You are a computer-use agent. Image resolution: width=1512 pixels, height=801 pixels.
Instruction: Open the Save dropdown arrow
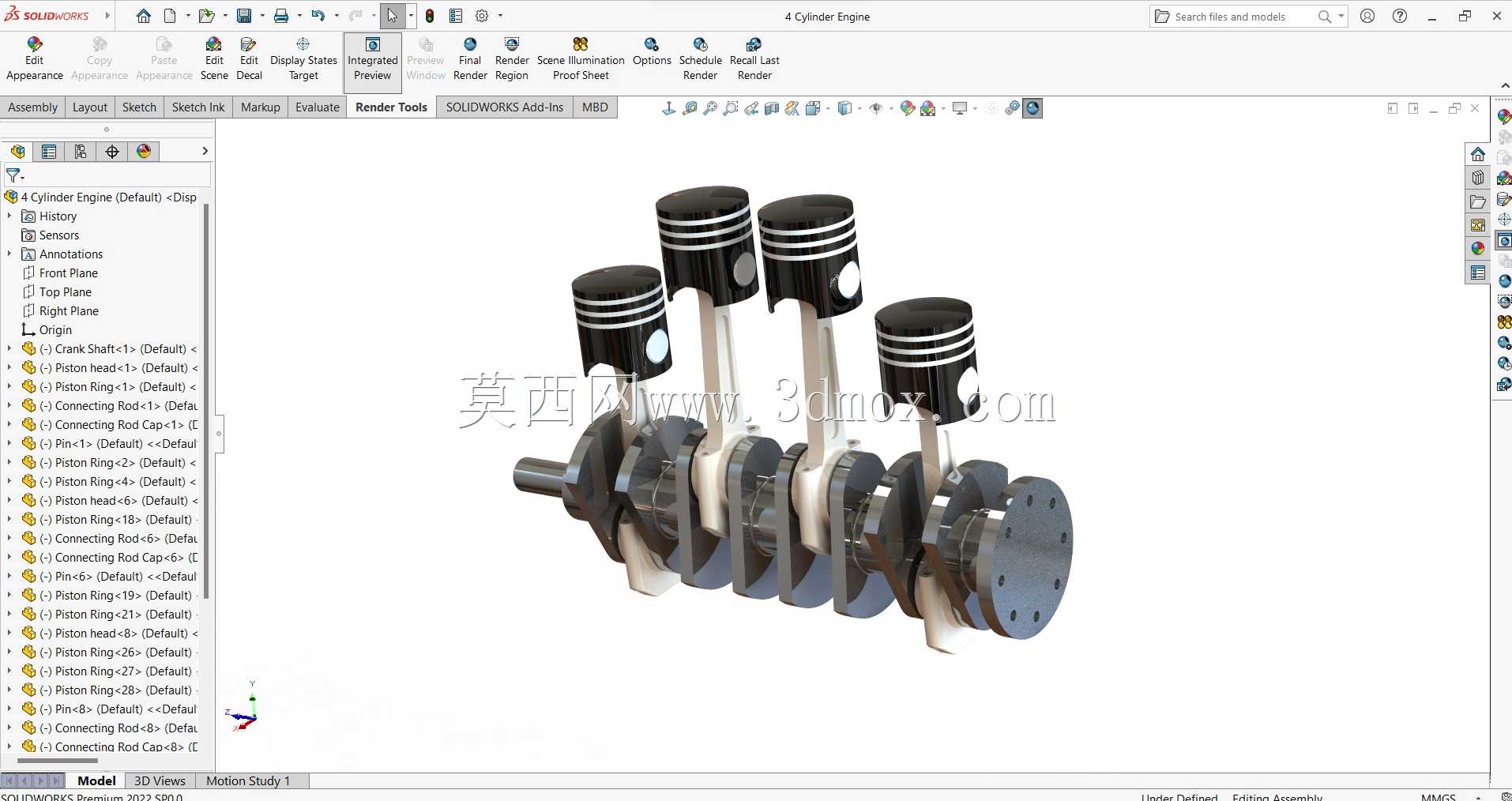(262, 16)
